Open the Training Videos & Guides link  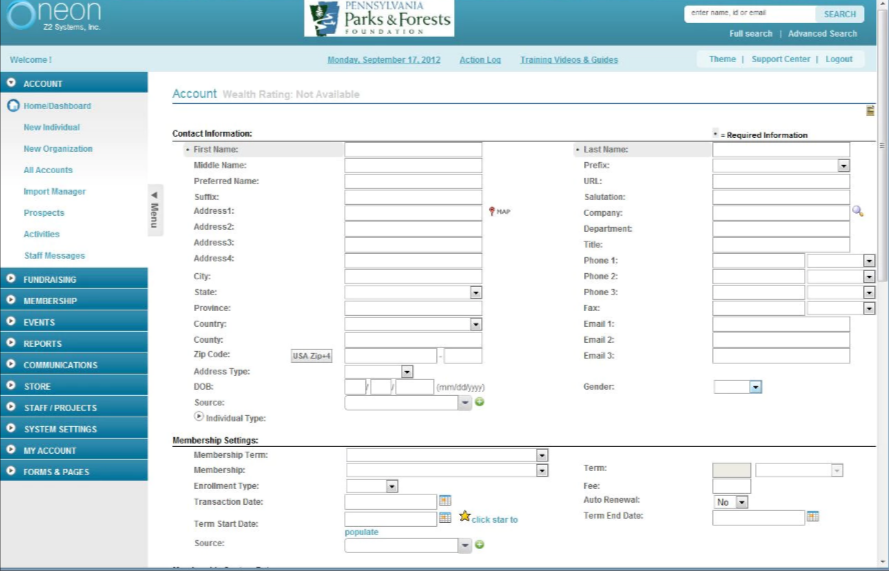[568, 60]
